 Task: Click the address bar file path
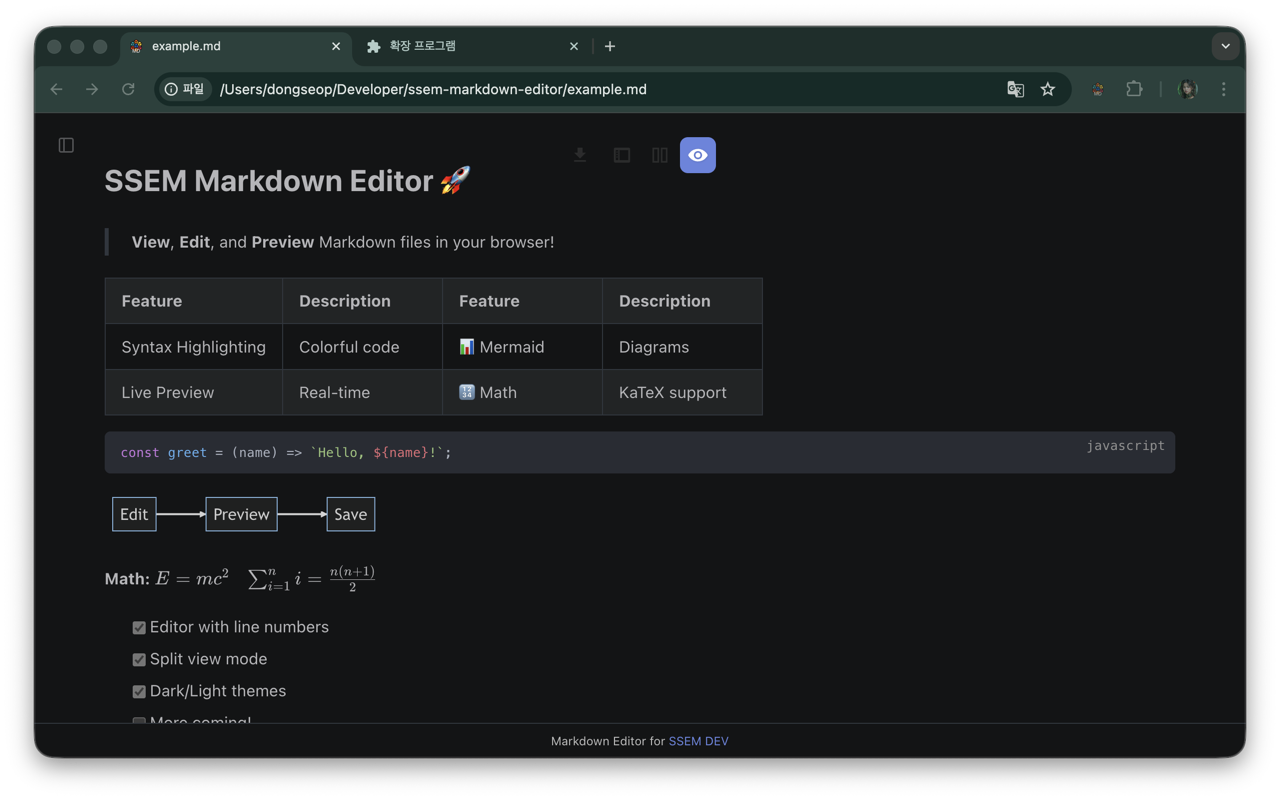coord(433,89)
